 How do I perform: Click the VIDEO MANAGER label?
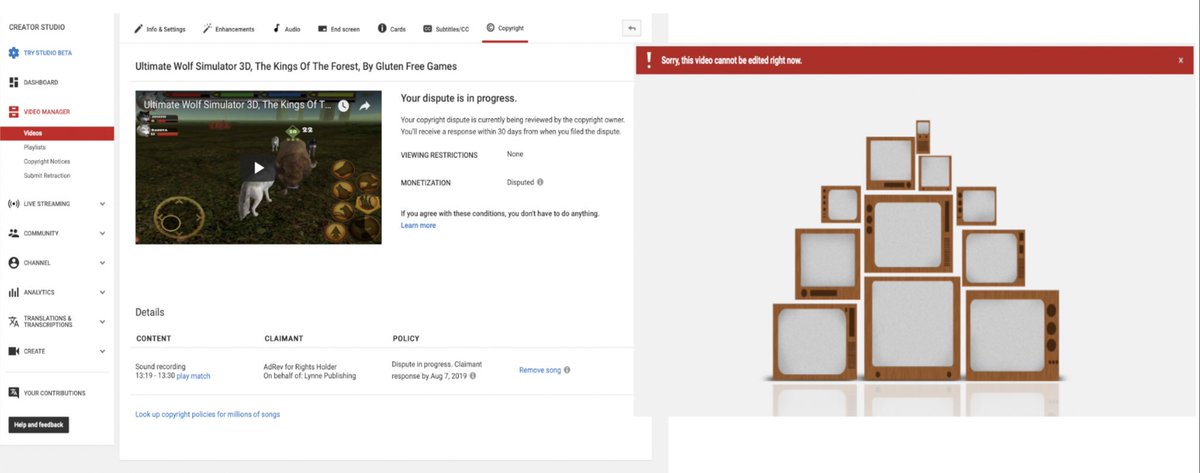point(47,112)
